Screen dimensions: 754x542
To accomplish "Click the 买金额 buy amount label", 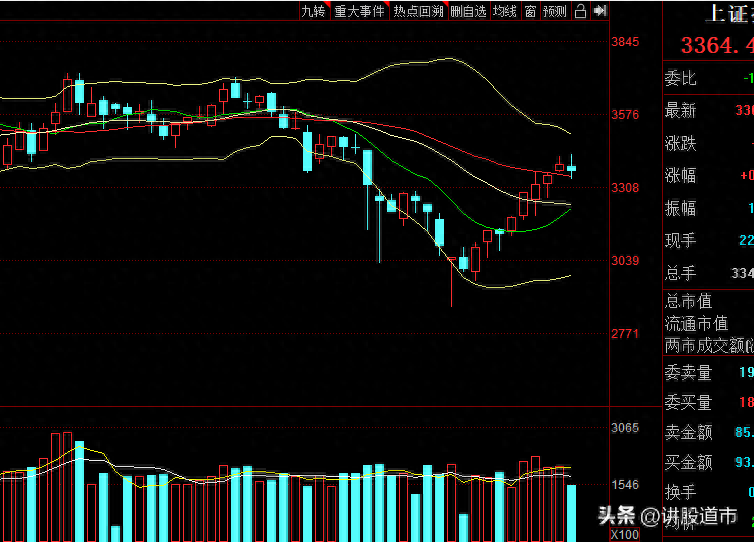I will coord(688,462).
